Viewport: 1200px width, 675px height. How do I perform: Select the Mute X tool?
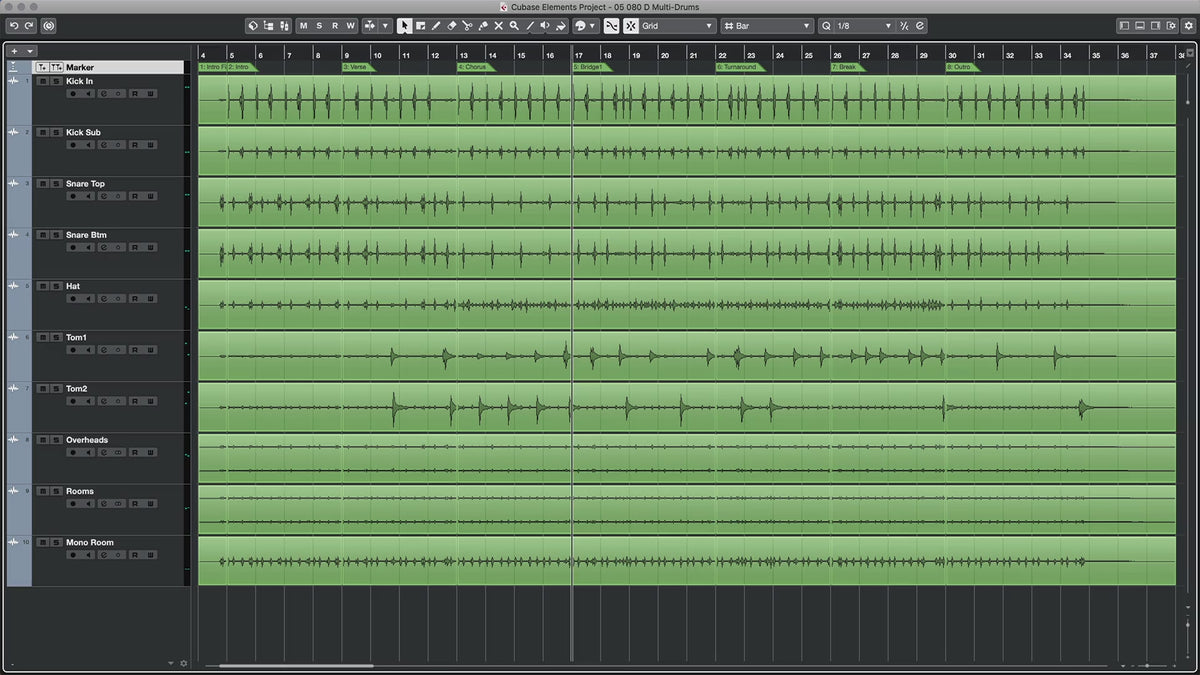498,26
